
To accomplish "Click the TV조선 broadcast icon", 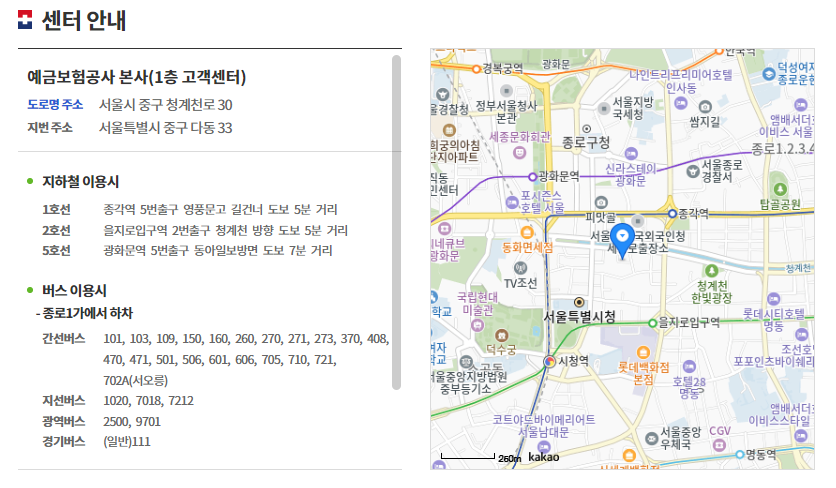I will click(520, 268).
